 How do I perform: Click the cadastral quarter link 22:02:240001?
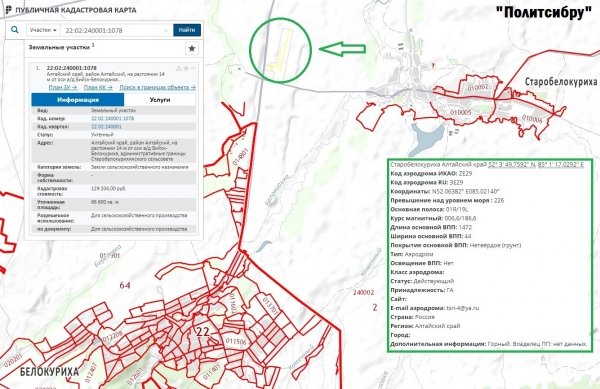(106, 127)
